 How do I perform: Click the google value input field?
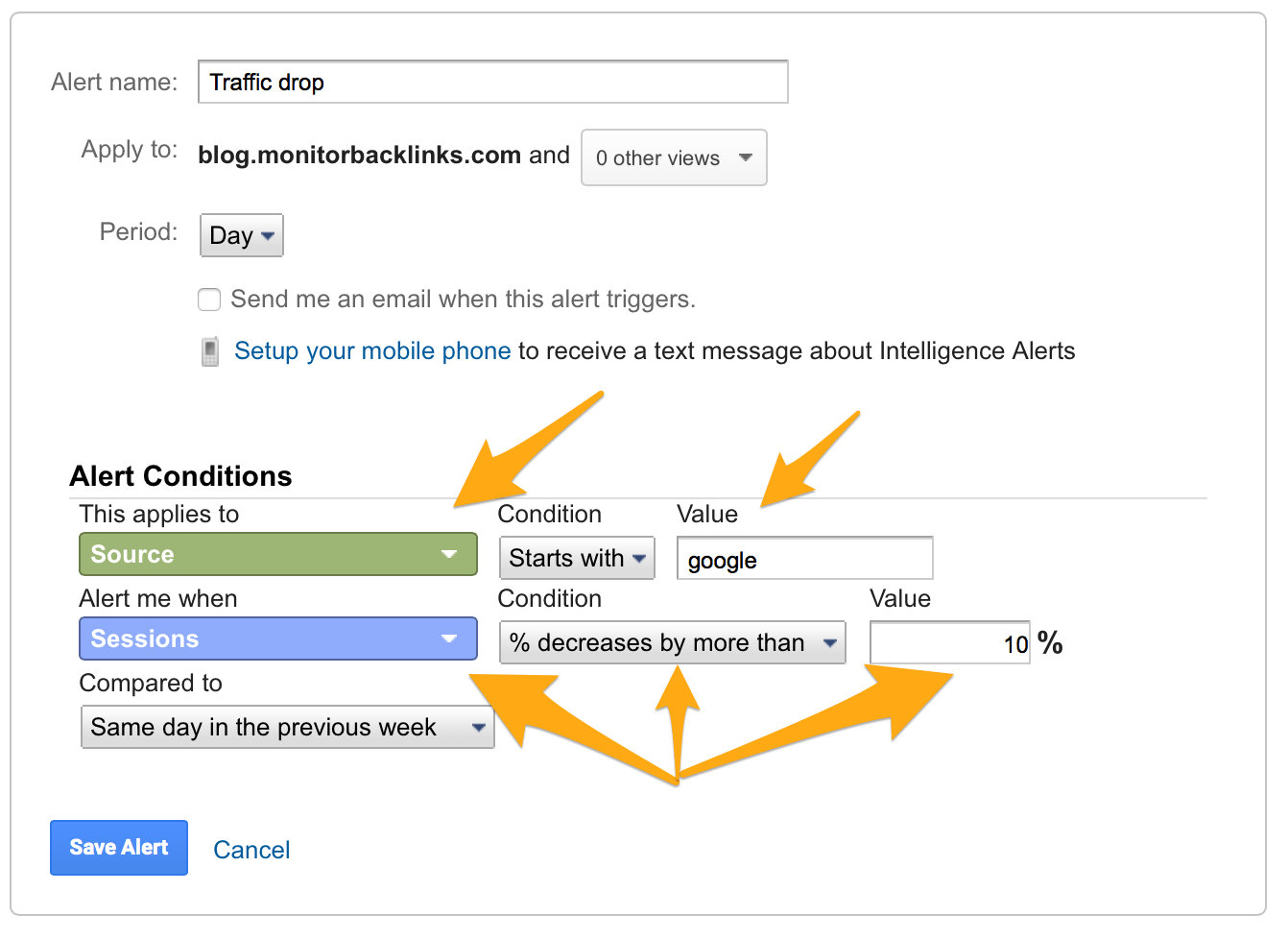click(x=805, y=559)
